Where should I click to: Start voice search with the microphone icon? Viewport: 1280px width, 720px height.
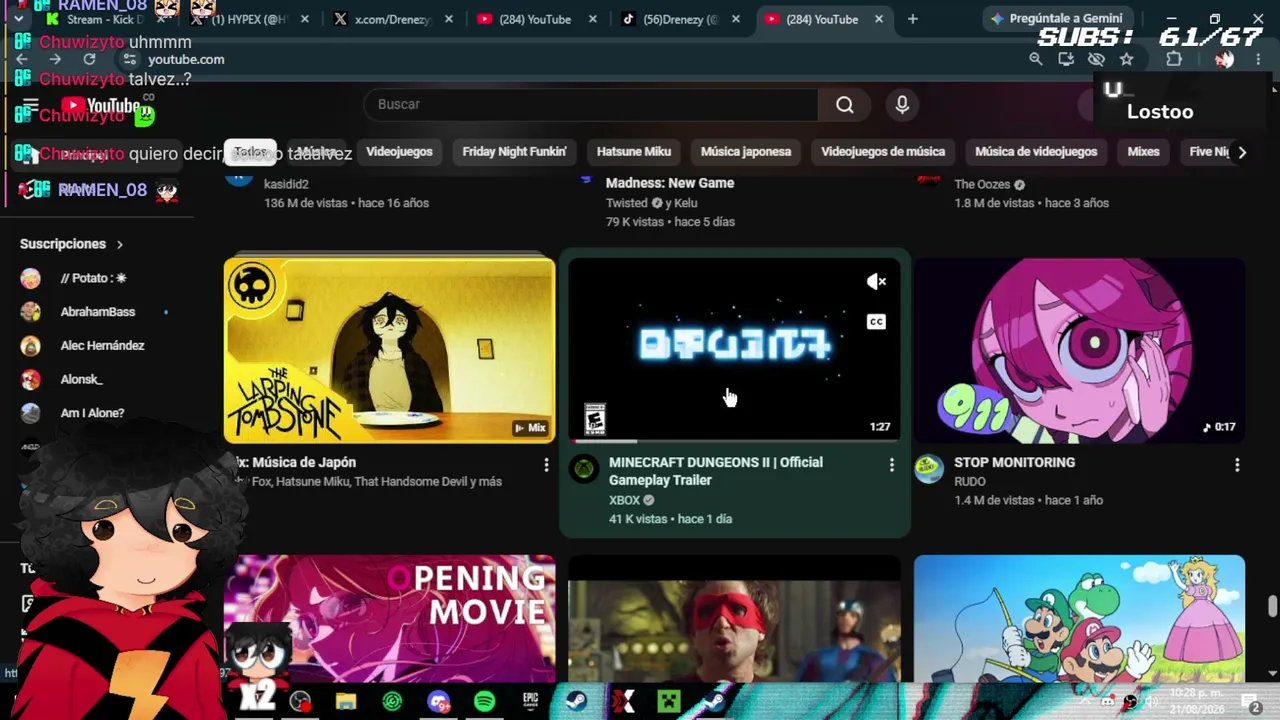pos(902,105)
